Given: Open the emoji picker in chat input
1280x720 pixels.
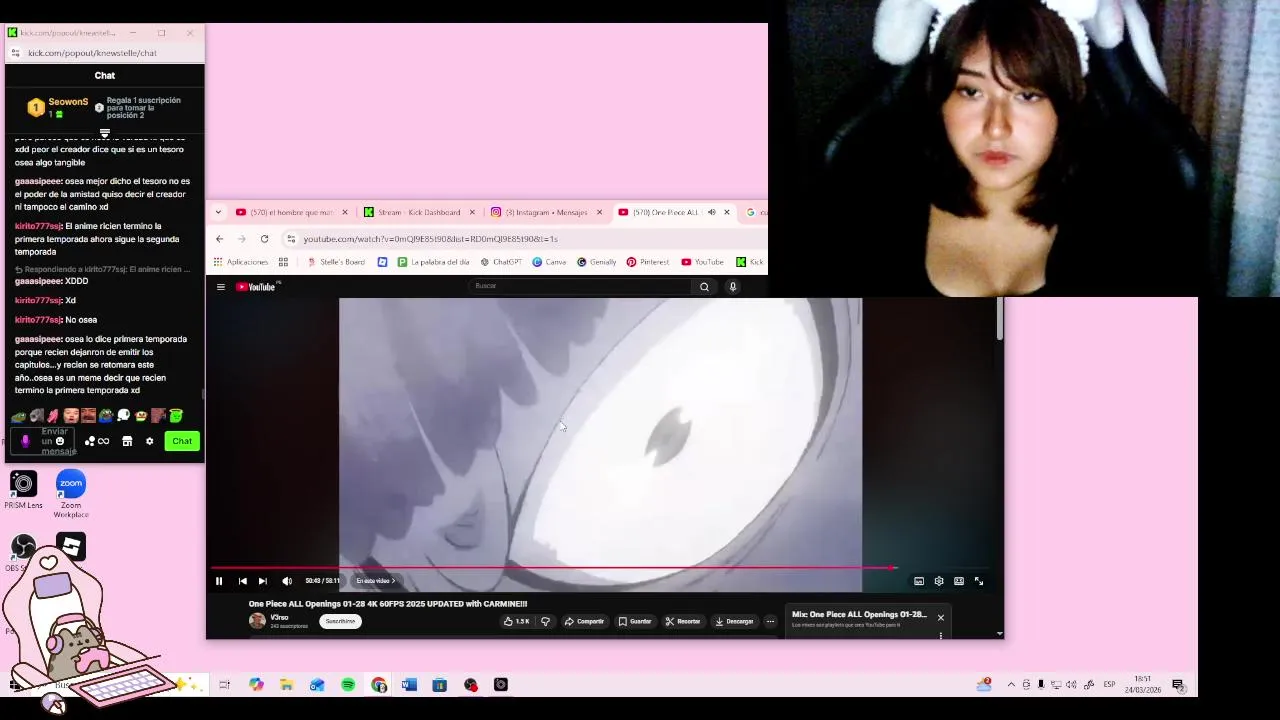Looking at the screenshot, I should tap(60, 441).
